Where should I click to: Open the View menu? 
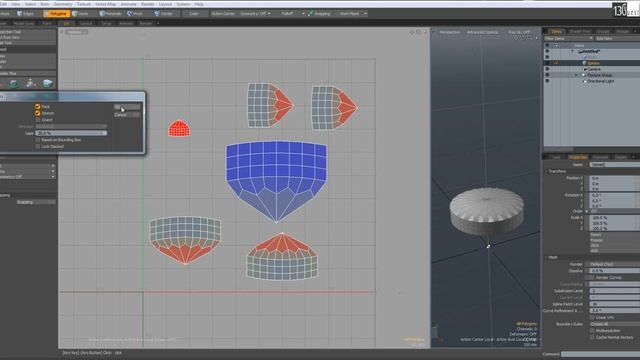point(16,4)
